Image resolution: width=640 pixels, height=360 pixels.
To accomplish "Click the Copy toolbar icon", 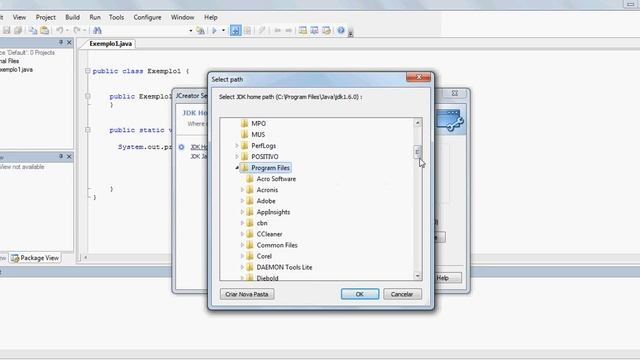I will coord(33,30).
